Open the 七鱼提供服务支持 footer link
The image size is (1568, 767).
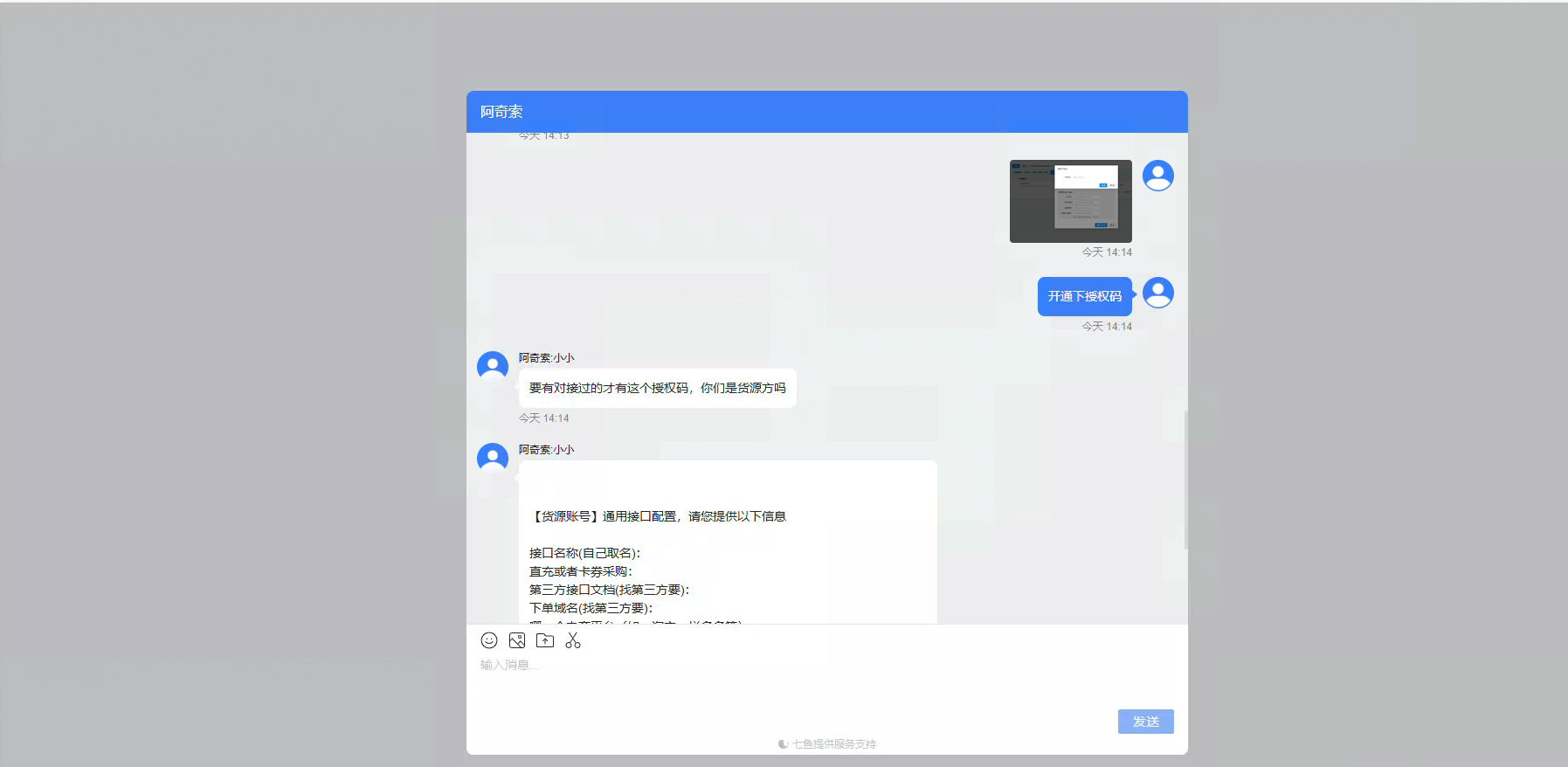pyautogui.click(x=833, y=744)
